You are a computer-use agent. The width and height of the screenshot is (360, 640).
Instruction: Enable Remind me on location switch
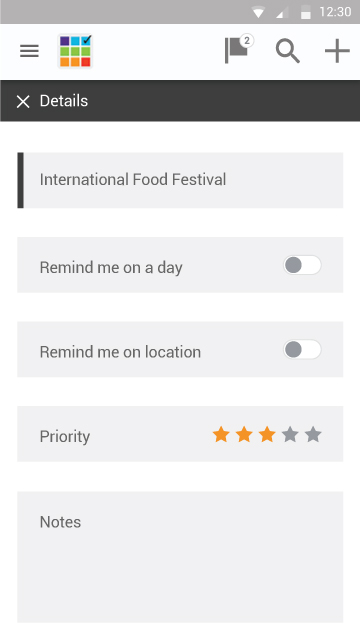pyautogui.click(x=302, y=350)
